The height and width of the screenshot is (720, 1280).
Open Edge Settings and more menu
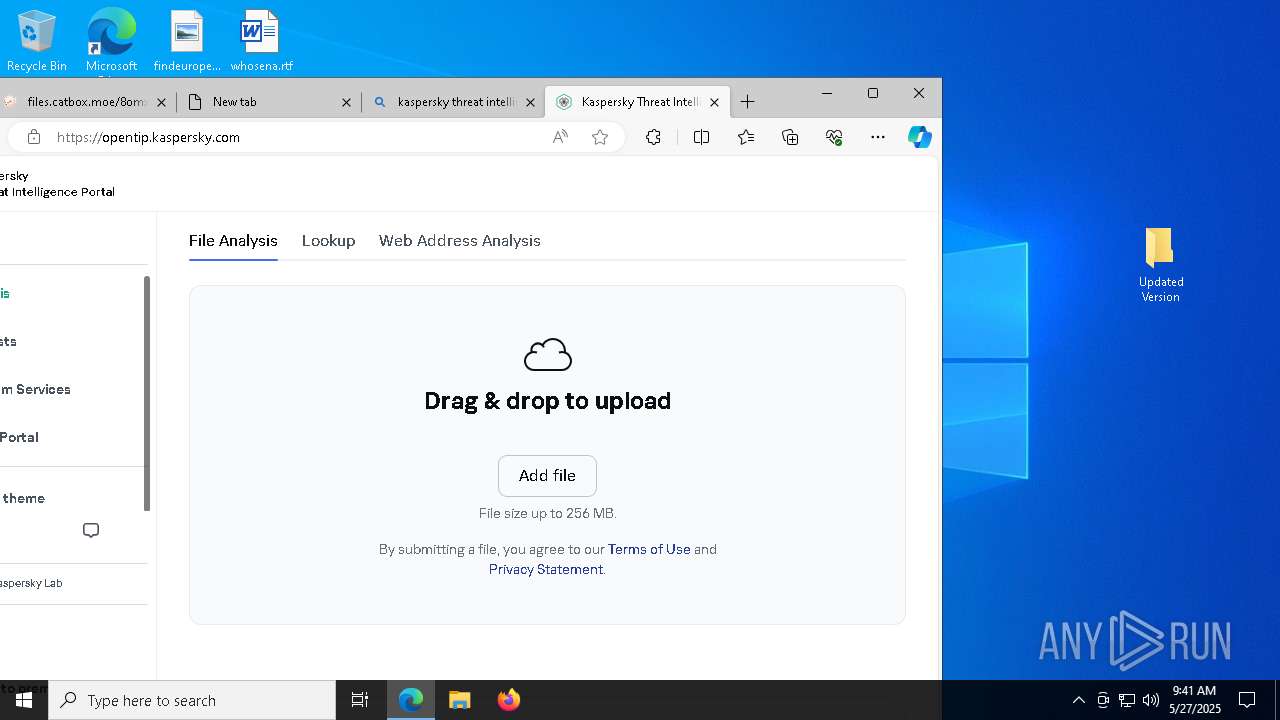point(878,137)
